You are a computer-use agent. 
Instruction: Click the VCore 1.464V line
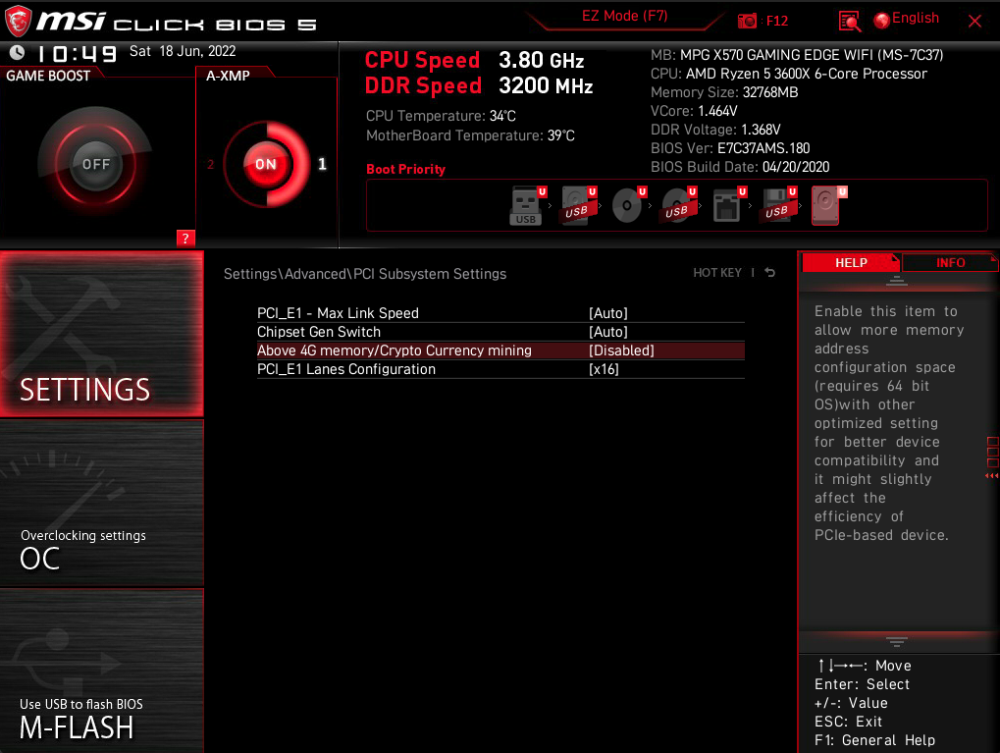pos(694,111)
